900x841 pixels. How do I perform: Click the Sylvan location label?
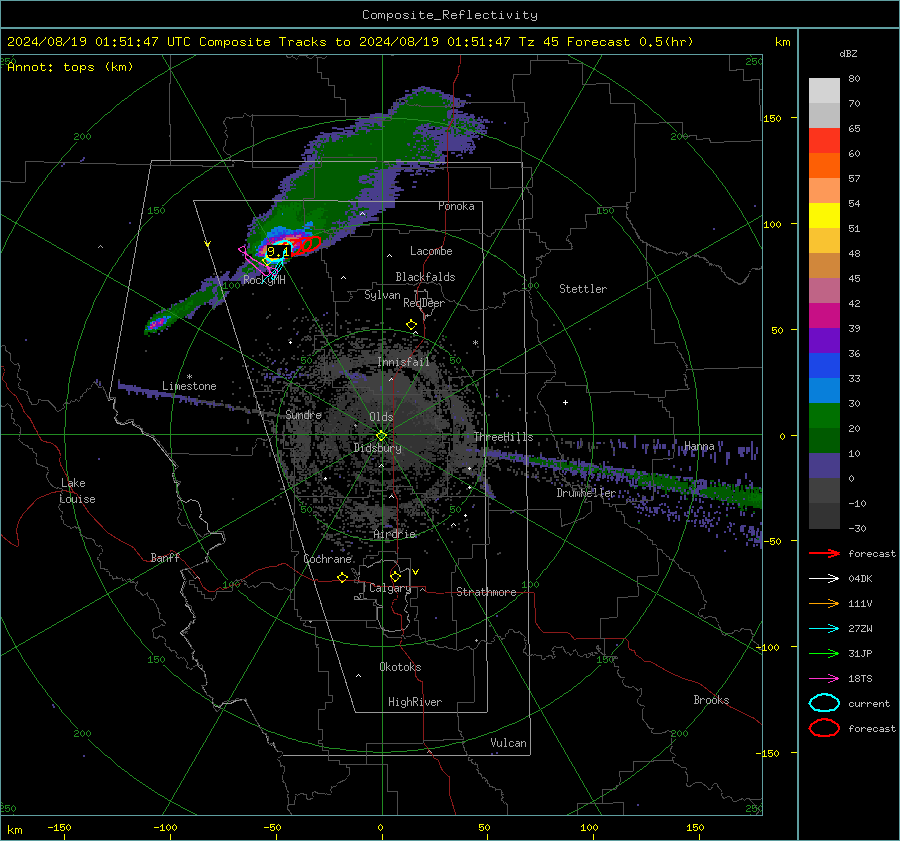(x=382, y=295)
